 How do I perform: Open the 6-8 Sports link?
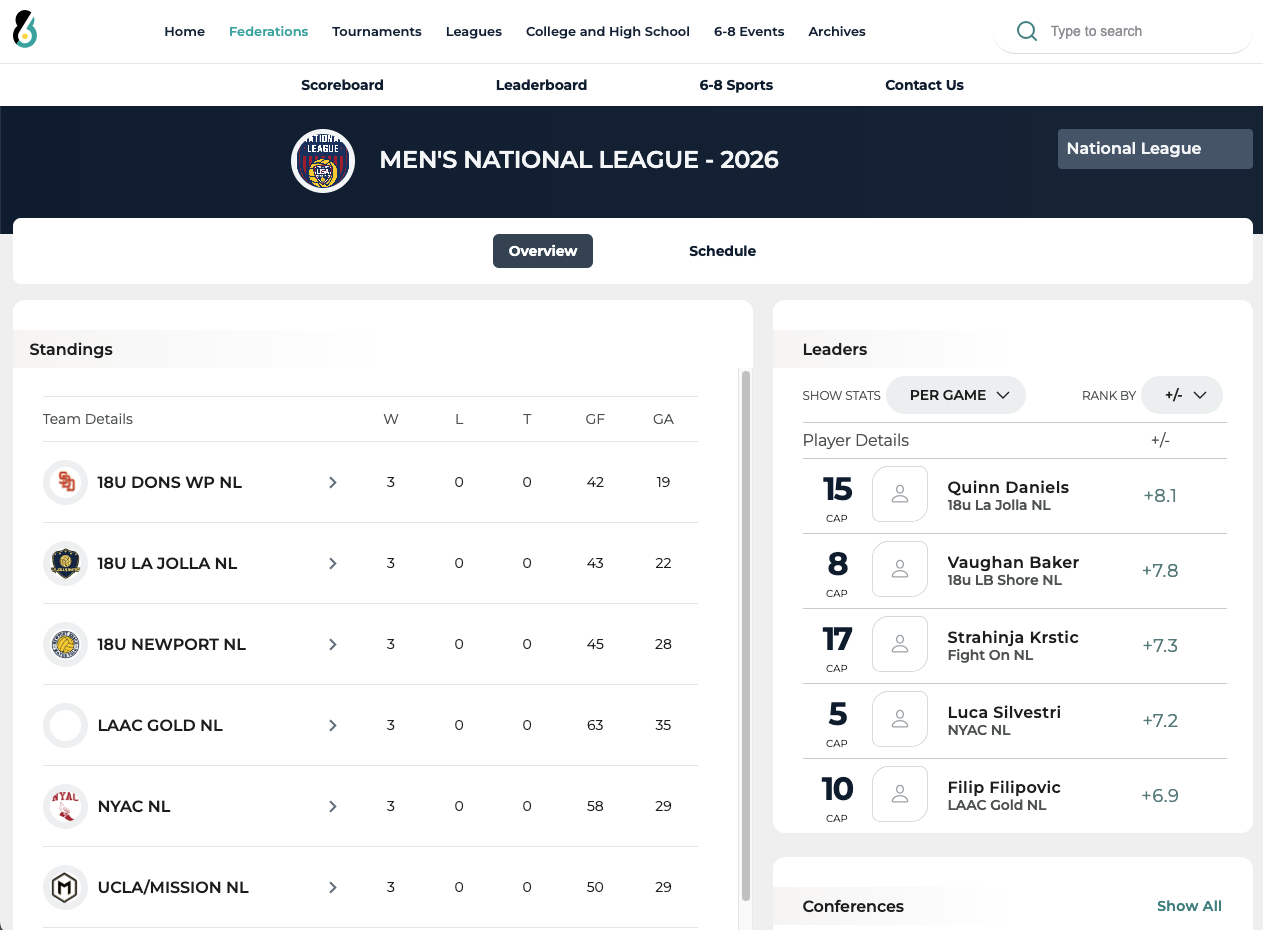point(736,85)
